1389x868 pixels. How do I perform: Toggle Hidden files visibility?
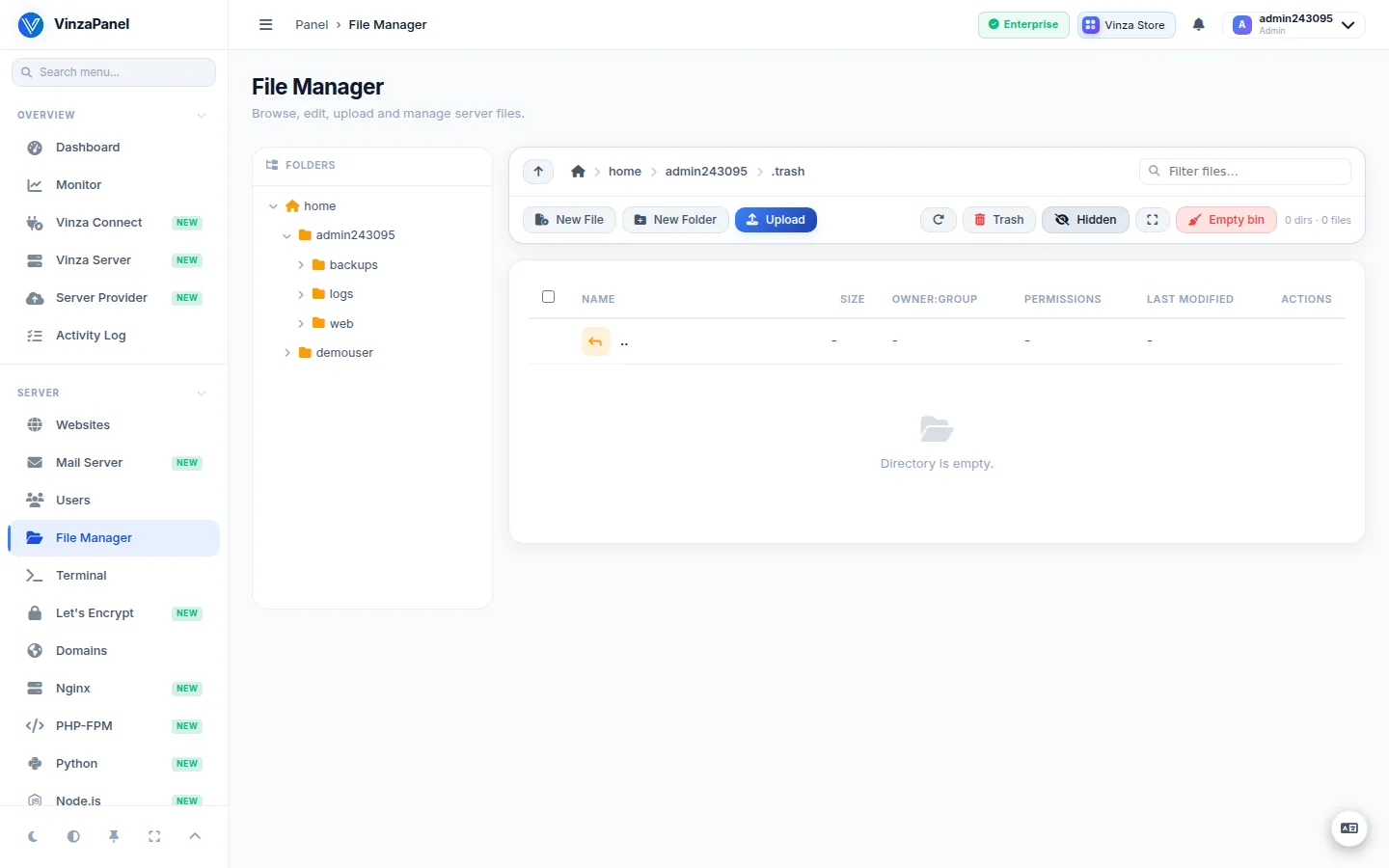[1085, 220]
